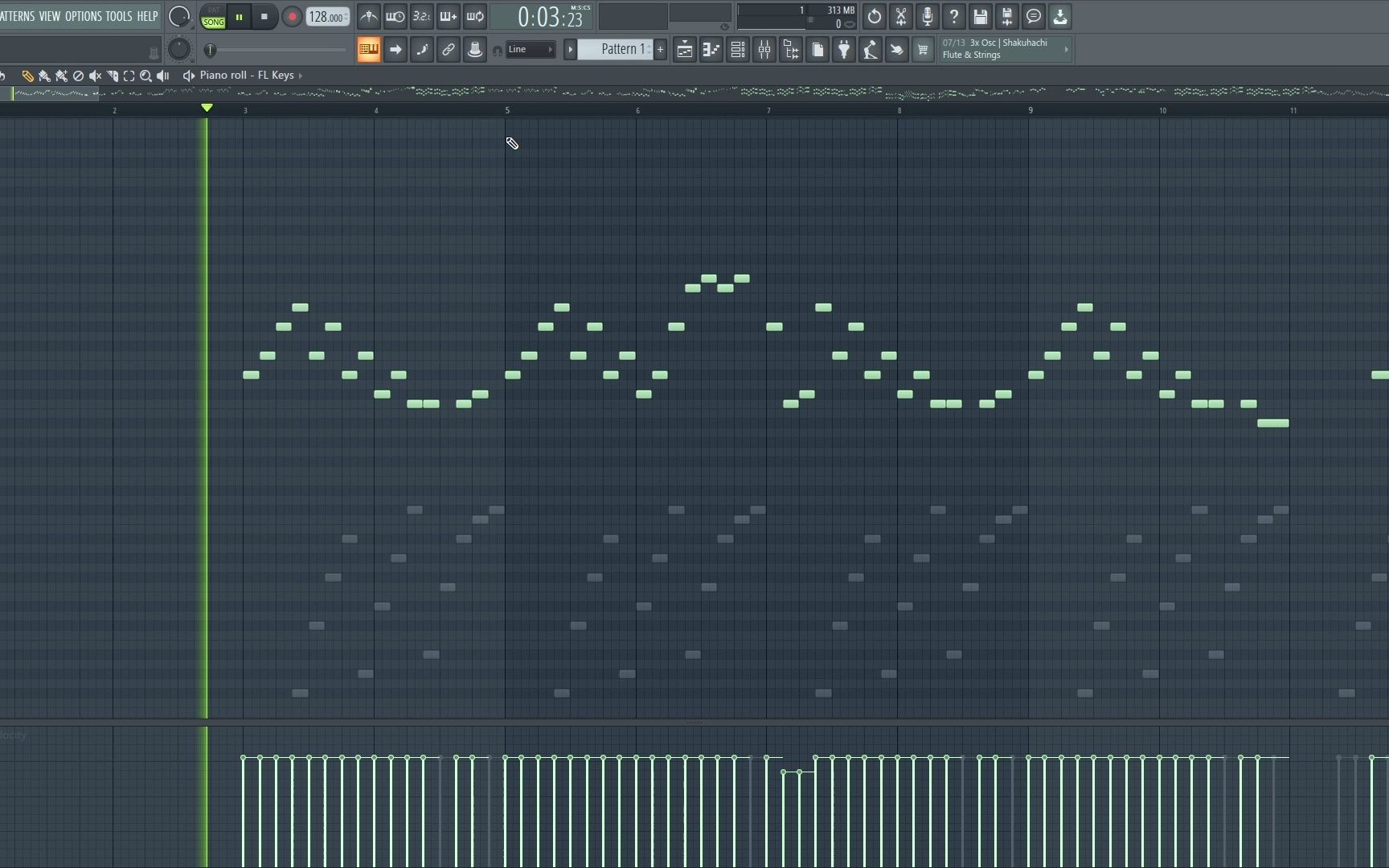Select the Slice tool
The image size is (1389, 868).
113,76
